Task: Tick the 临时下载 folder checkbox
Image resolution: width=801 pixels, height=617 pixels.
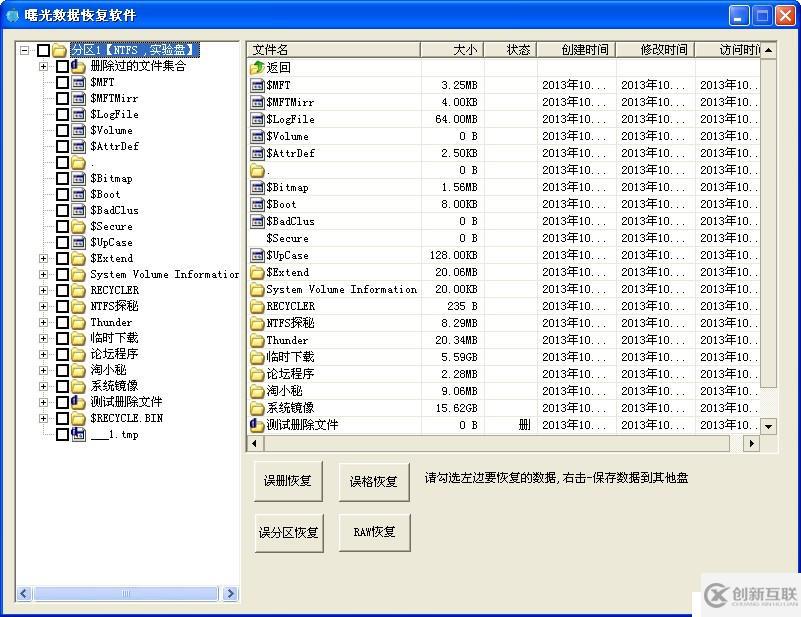Action: [62, 338]
